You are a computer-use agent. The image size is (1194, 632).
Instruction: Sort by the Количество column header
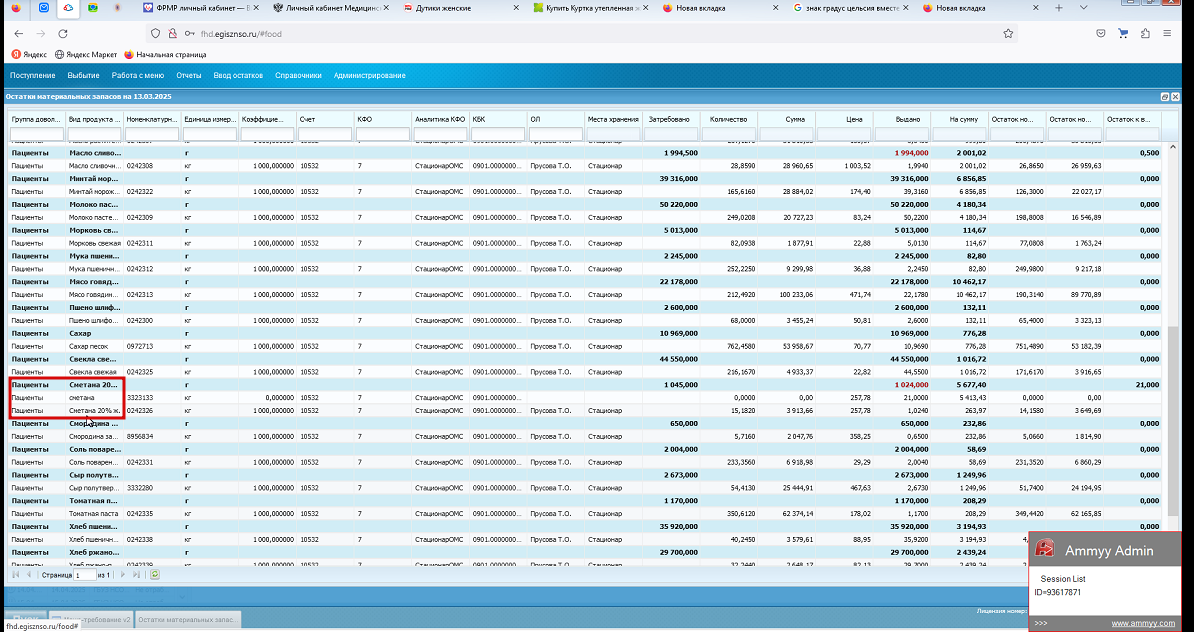[729, 120]
